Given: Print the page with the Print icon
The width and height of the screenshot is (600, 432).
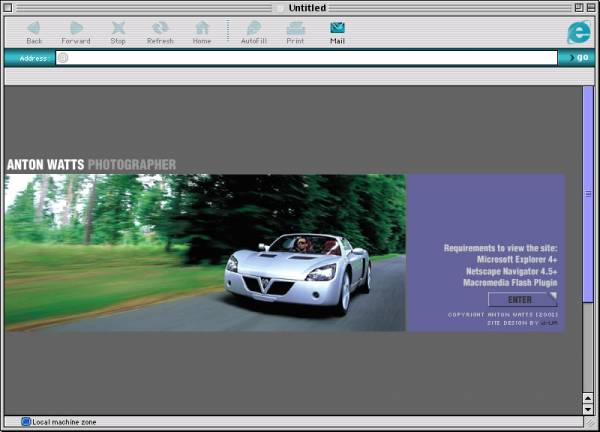Looking at the screenshot, I should point(295,28).
